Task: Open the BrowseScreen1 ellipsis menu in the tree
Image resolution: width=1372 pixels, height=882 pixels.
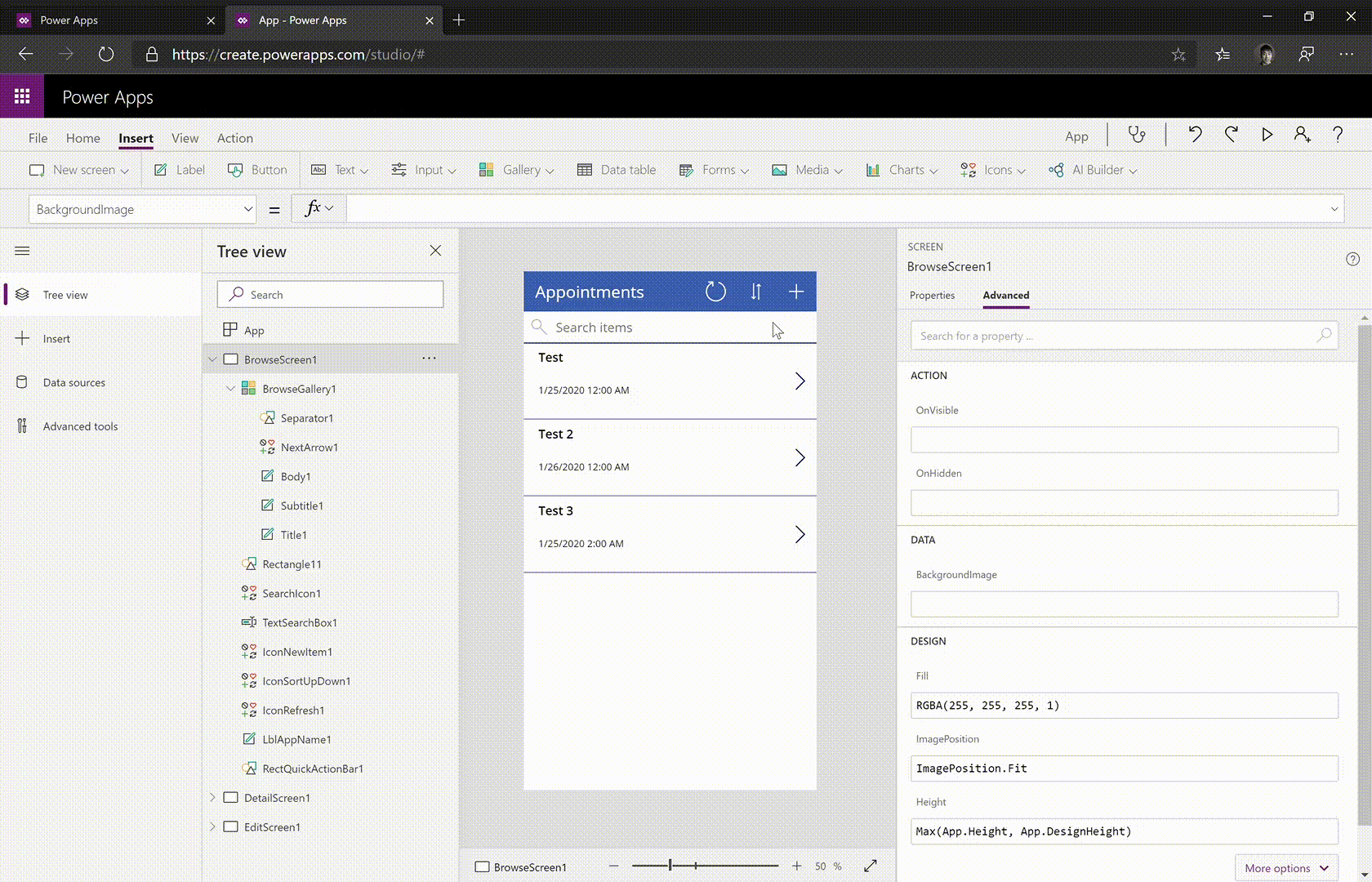Action: click(x=429, y=359)
